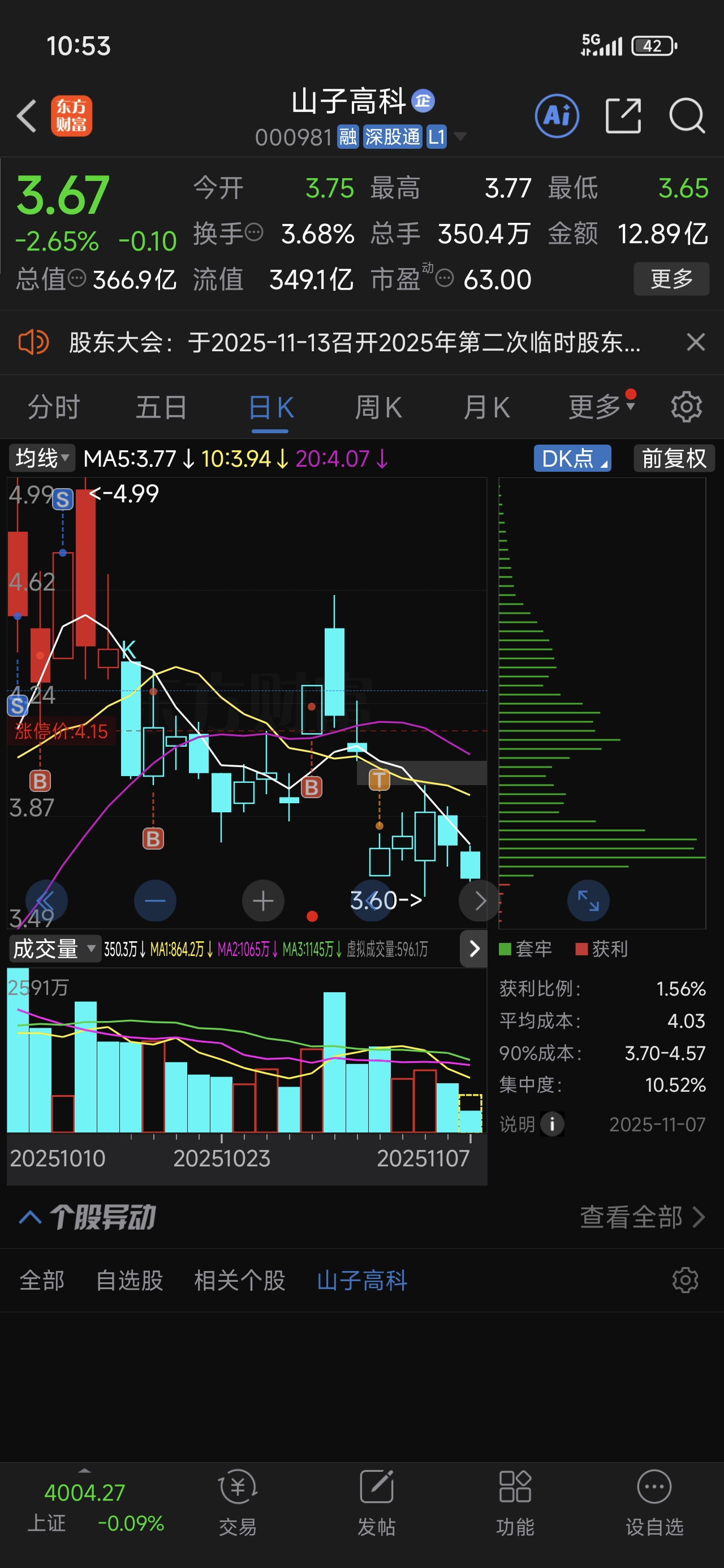Tap the share icon
The height and width of the screenshot is (1568, 724).
click(623, 115)
